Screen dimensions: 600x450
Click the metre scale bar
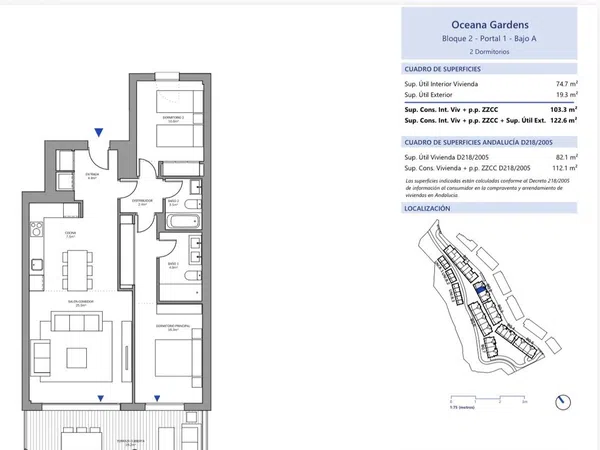tap(489, 399)
